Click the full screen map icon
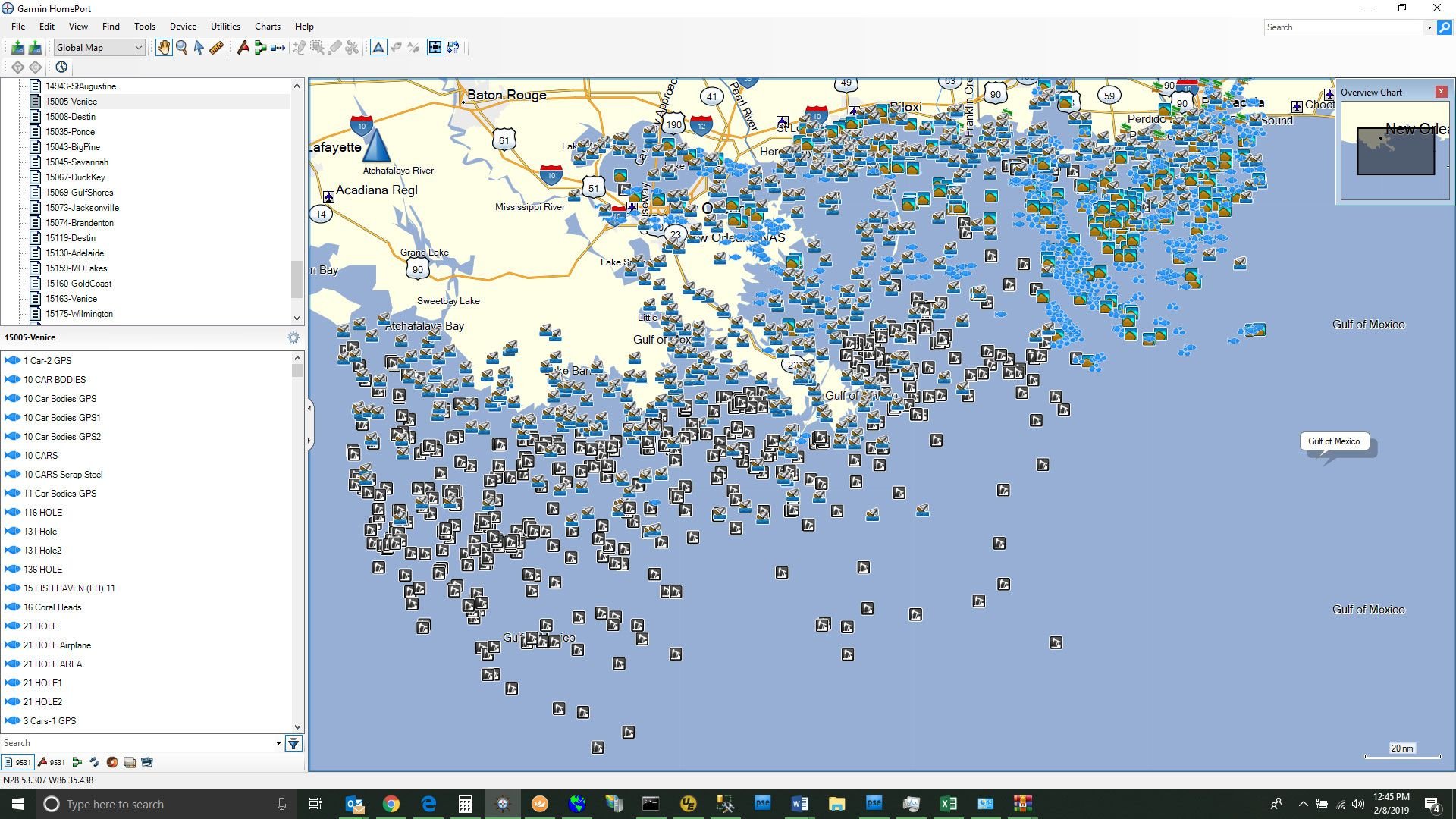Viewport: 1456px width, 819px height. click(x=435, y=48)
